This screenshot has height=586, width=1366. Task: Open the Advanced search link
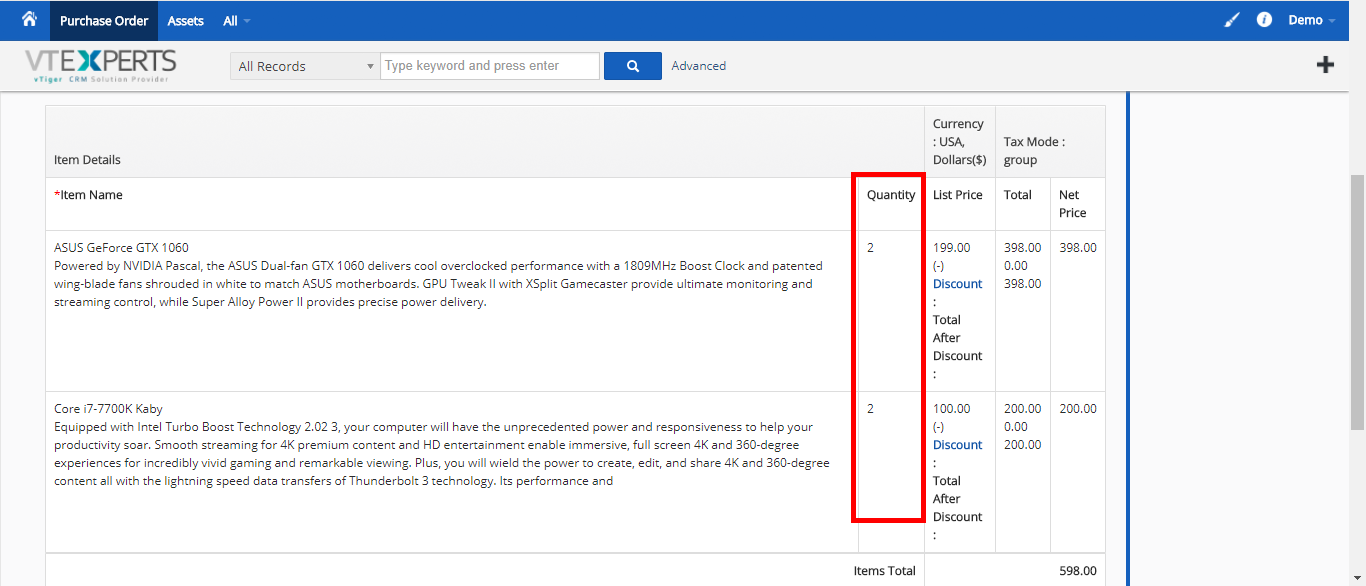point(698,66)
